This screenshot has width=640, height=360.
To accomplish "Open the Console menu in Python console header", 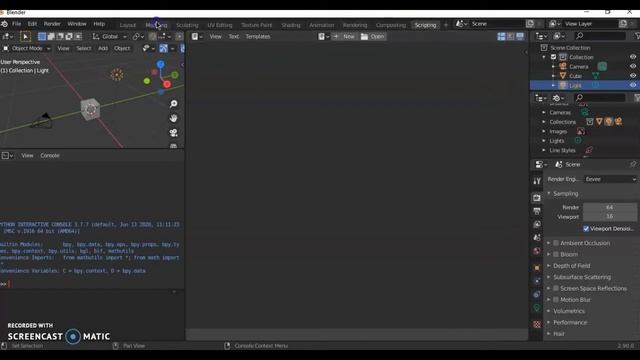I will click(x=50, y=156).
